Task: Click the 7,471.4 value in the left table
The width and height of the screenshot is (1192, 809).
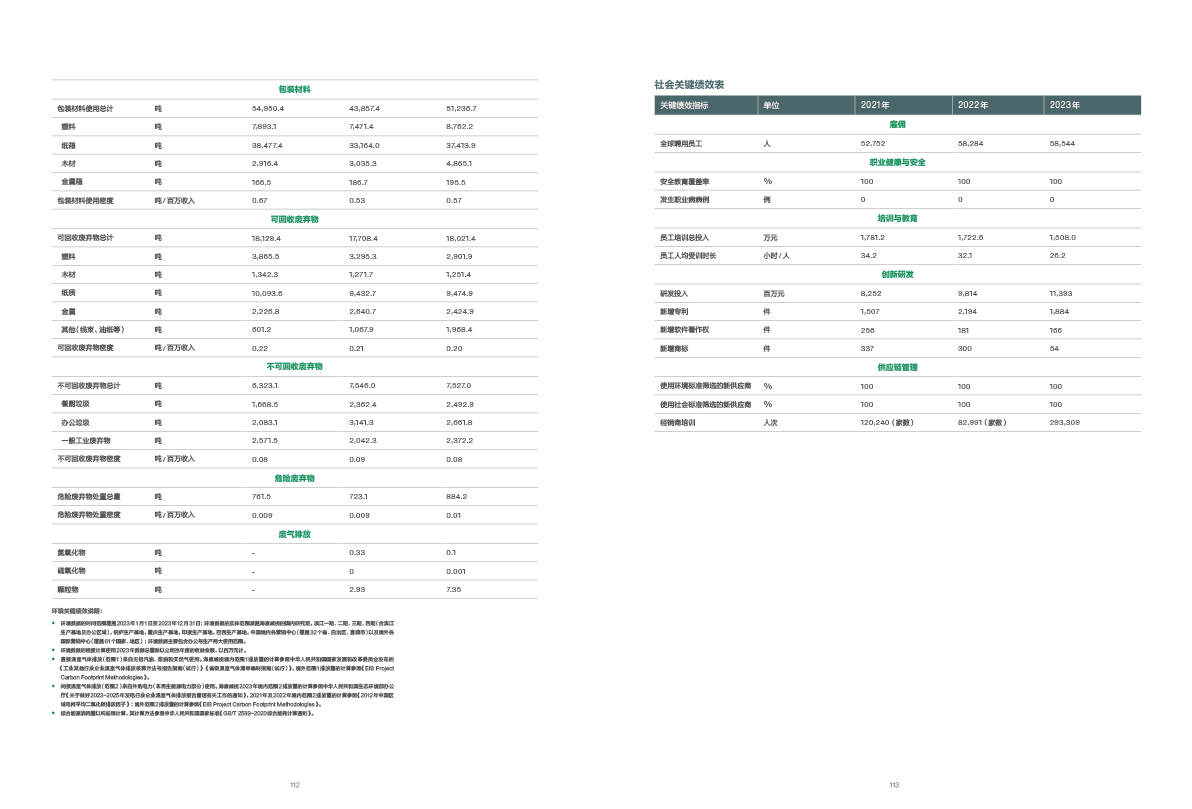Action: click(x=361, y=126)
